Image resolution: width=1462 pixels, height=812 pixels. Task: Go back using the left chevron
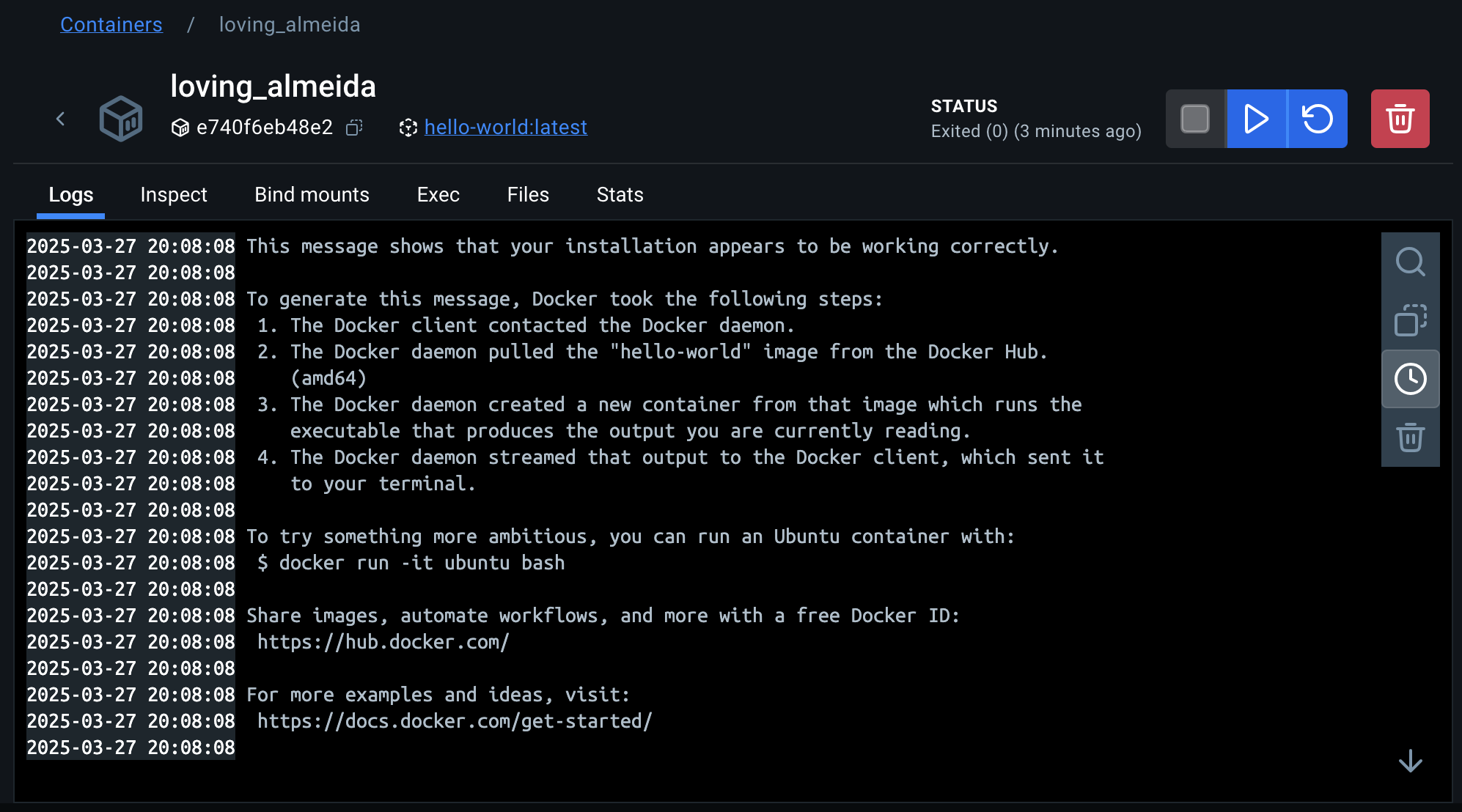(x=61, y=119)
